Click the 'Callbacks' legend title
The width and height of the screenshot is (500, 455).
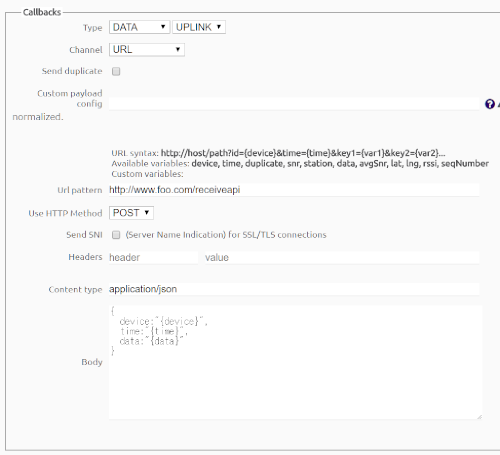coord(42,12)
